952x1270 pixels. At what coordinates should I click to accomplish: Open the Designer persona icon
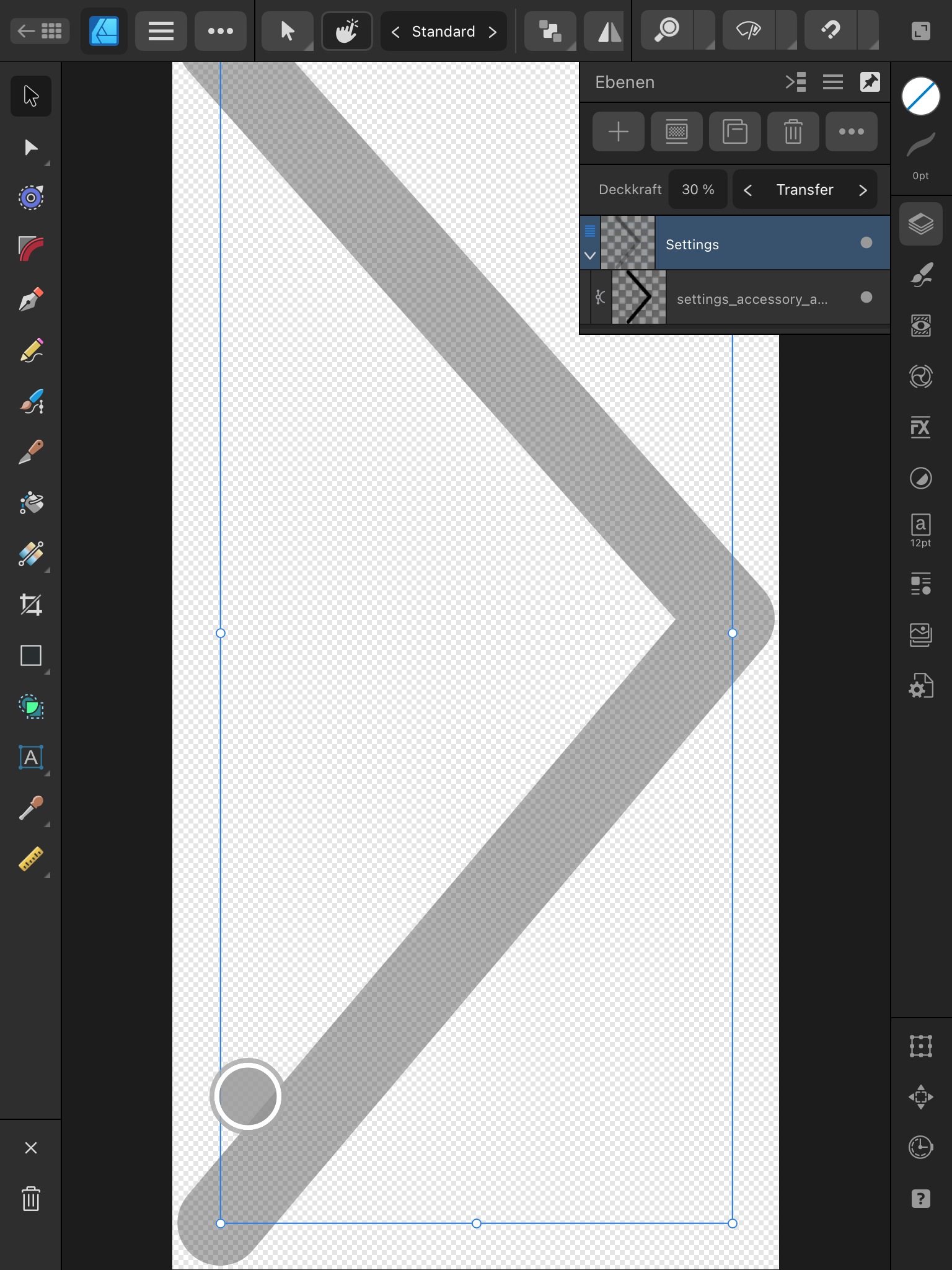click(x=104, y=31)
